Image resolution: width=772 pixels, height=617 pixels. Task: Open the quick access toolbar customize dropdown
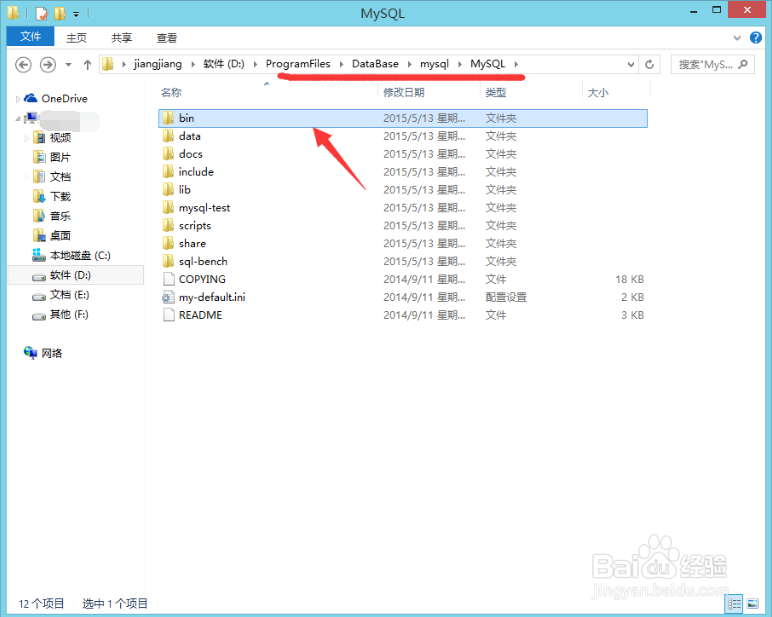click(x=76, y=14)
